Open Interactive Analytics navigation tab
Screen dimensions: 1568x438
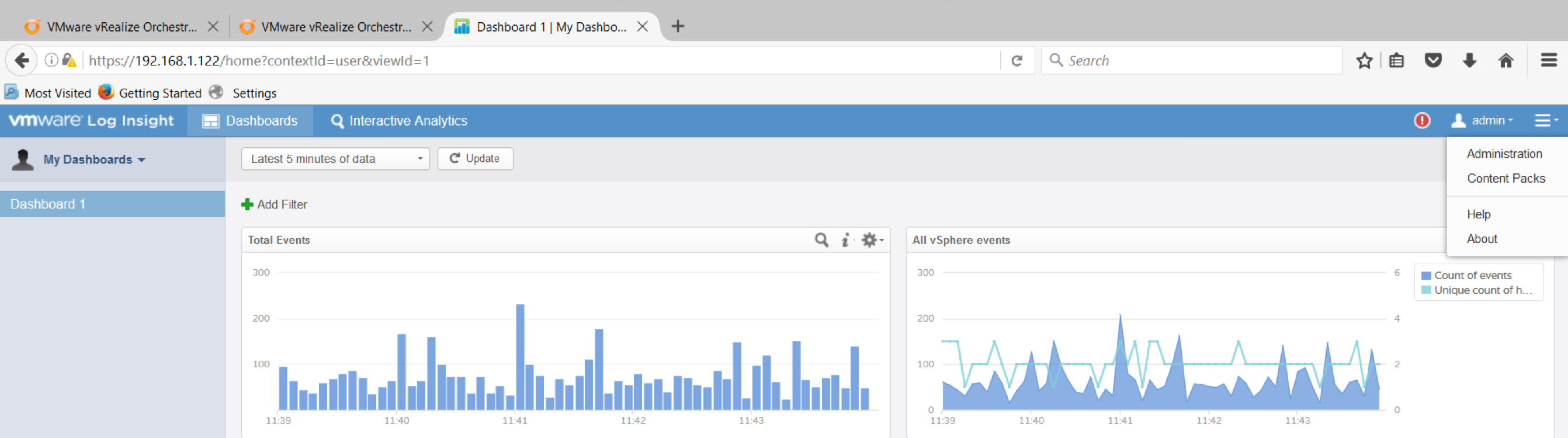(398, 120)
